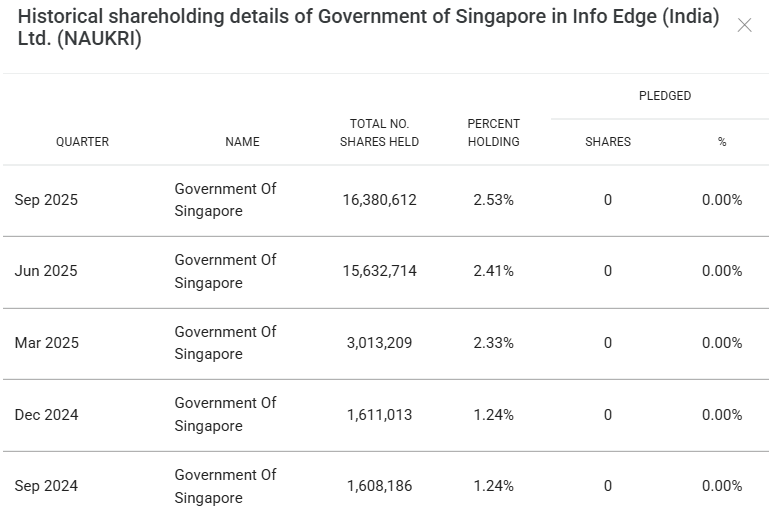Image resolution: width=771 pixels, height=514 pixels.
Task: Click the QUARTER column header
Action: click(82, 142)
